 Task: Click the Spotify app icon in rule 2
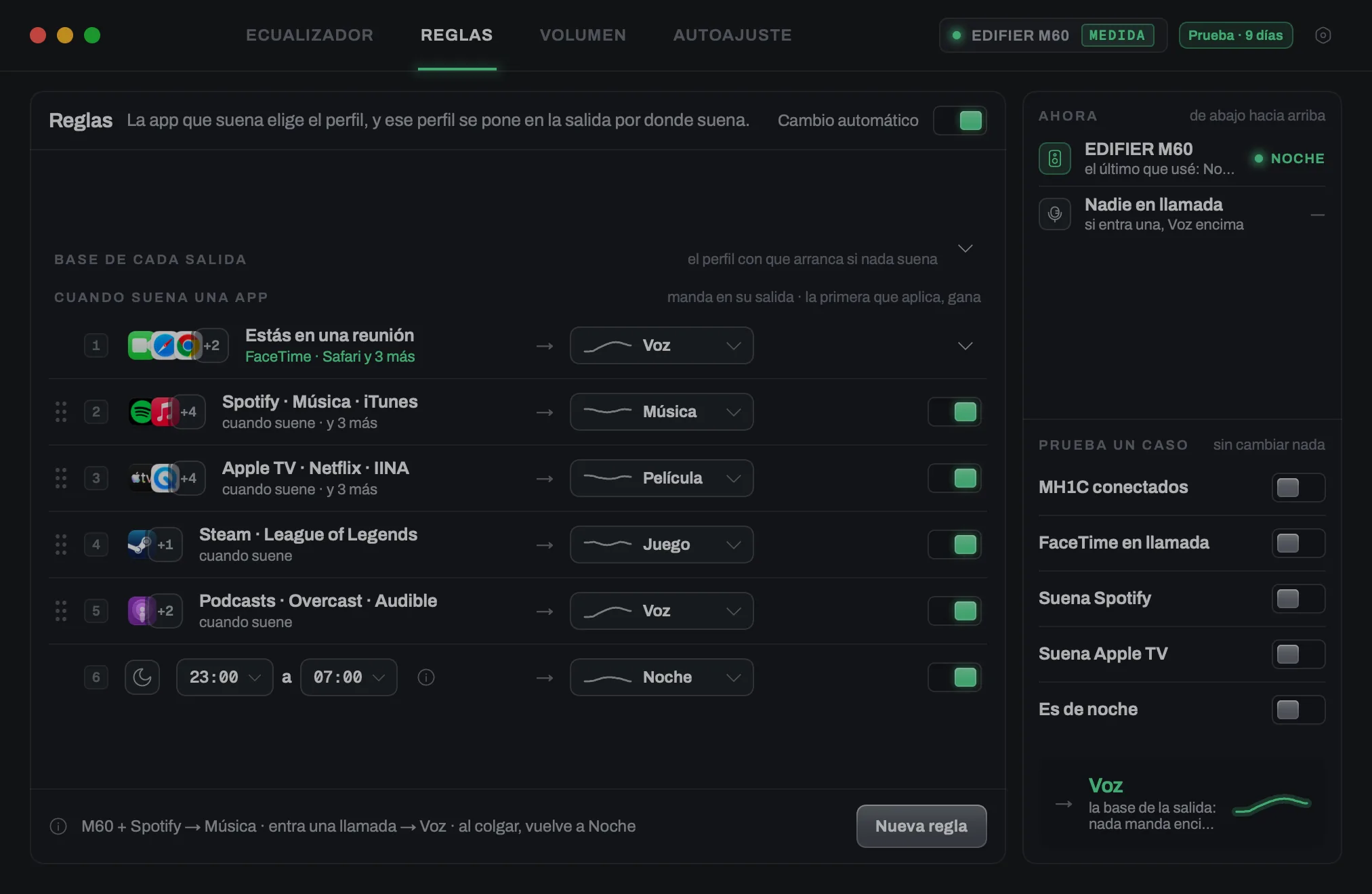(x=142, y=412)
